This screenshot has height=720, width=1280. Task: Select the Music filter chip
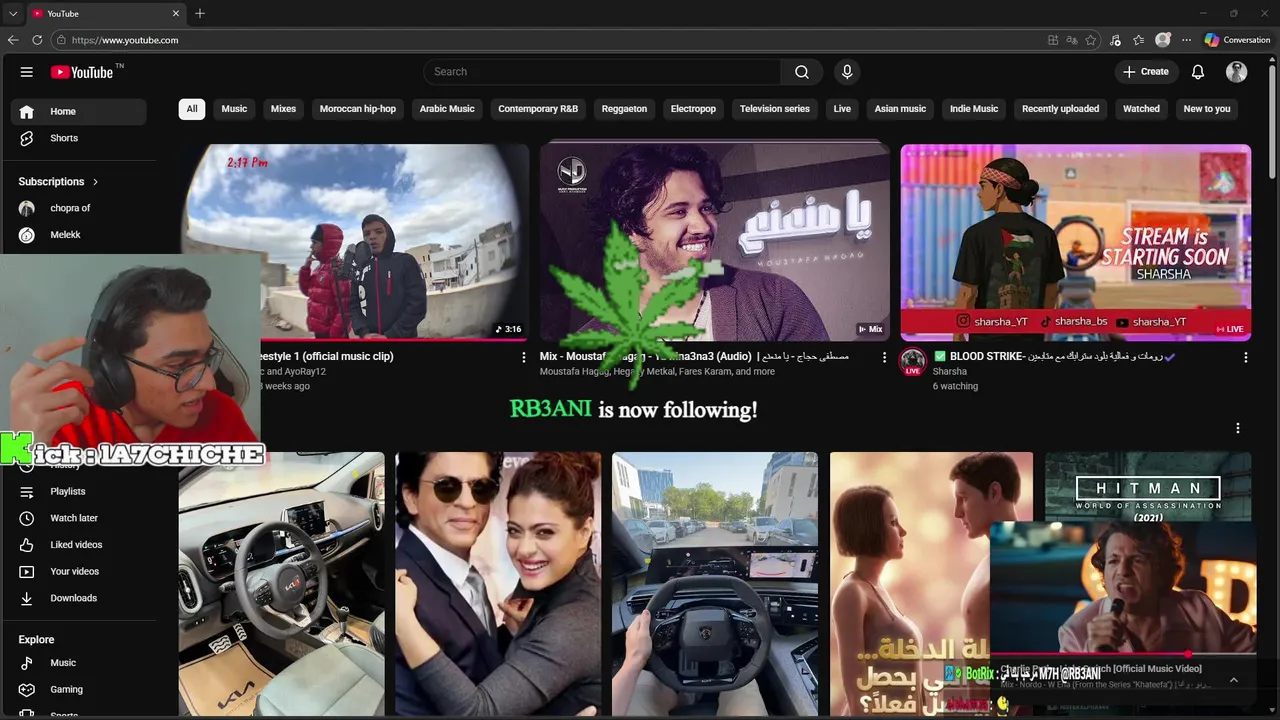(x=234, y=109)
